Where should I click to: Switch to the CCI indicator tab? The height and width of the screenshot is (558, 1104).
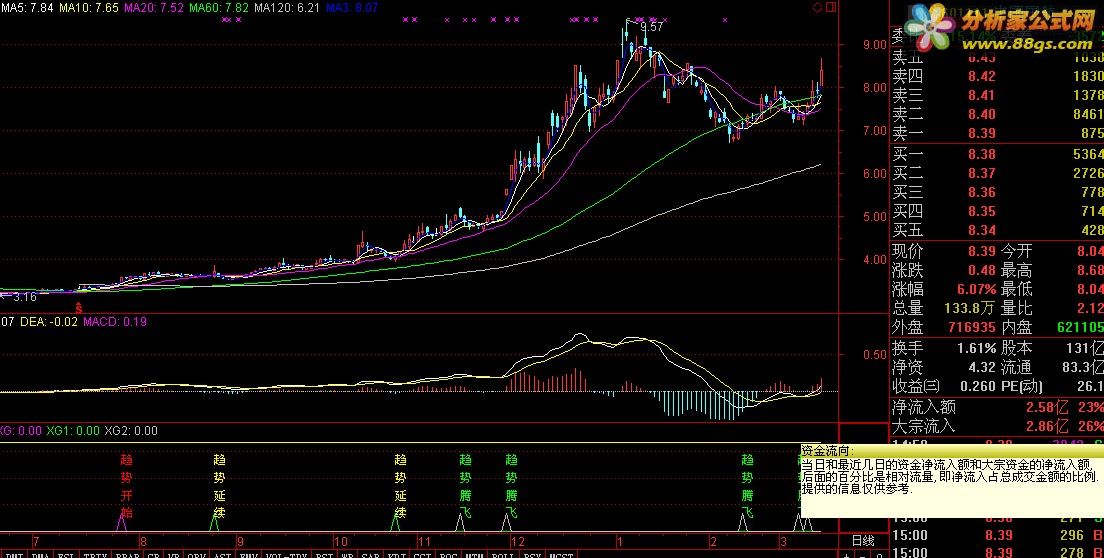423,554
